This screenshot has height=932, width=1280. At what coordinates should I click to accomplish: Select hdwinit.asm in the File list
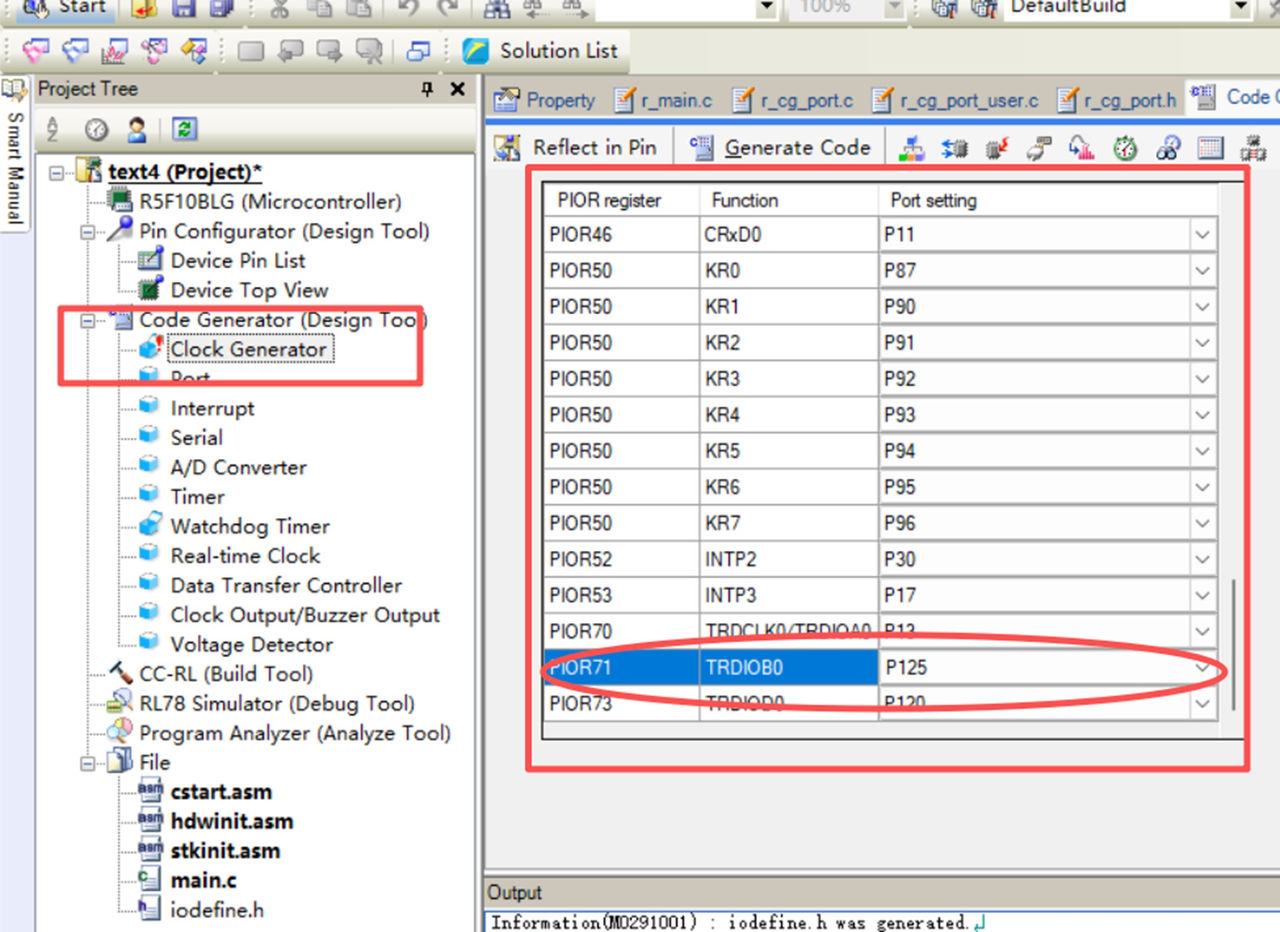[232, 822]
